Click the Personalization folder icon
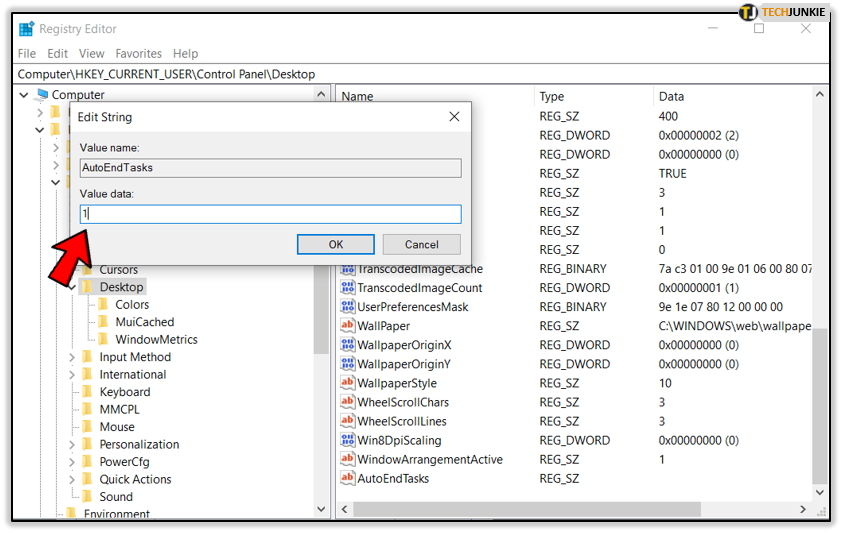Viewport: 842px width, 533px height. pyautogui.click(x=88, y=444)
